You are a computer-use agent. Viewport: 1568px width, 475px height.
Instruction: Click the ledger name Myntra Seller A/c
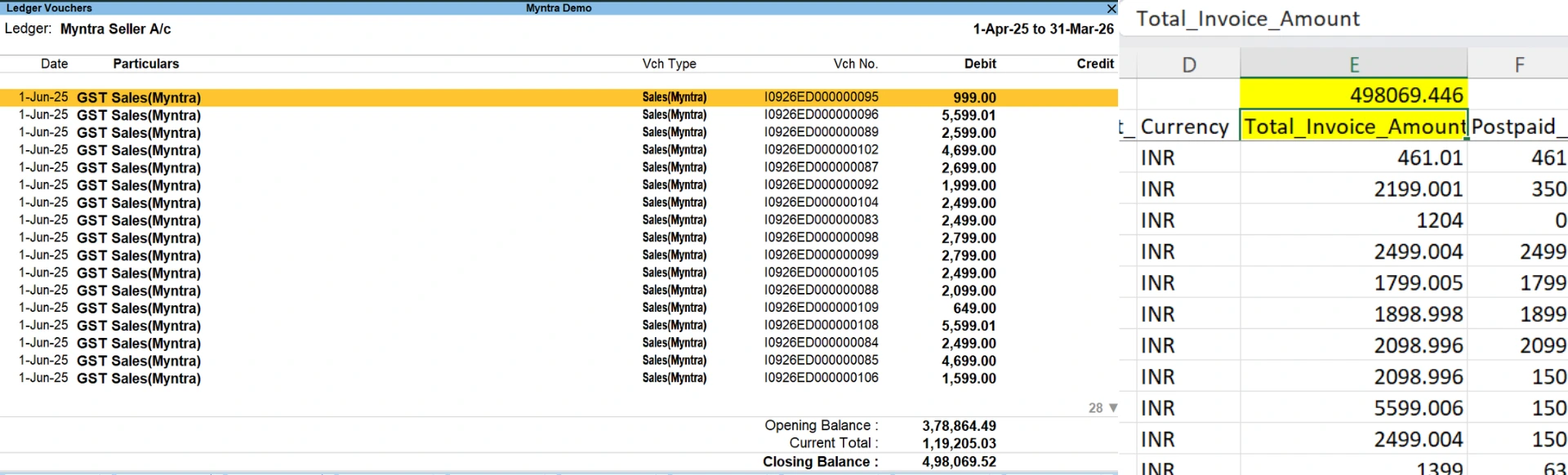point(115,29)
